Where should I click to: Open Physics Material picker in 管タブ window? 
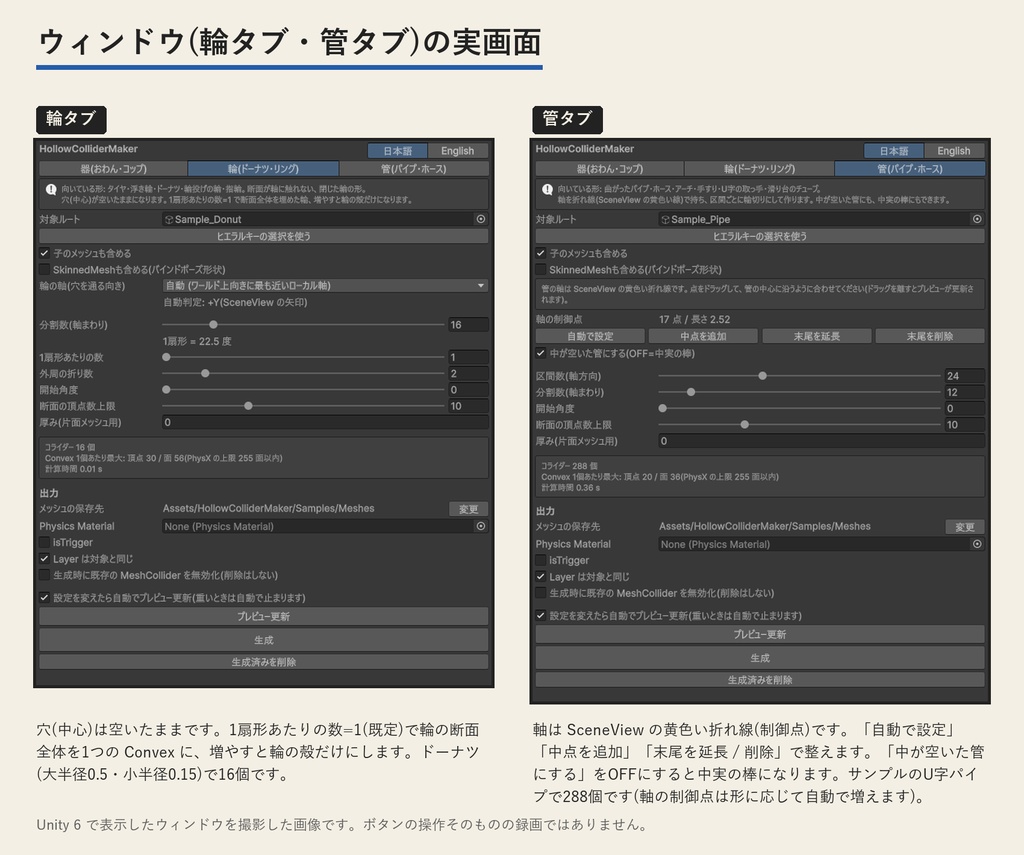point(977,544)
